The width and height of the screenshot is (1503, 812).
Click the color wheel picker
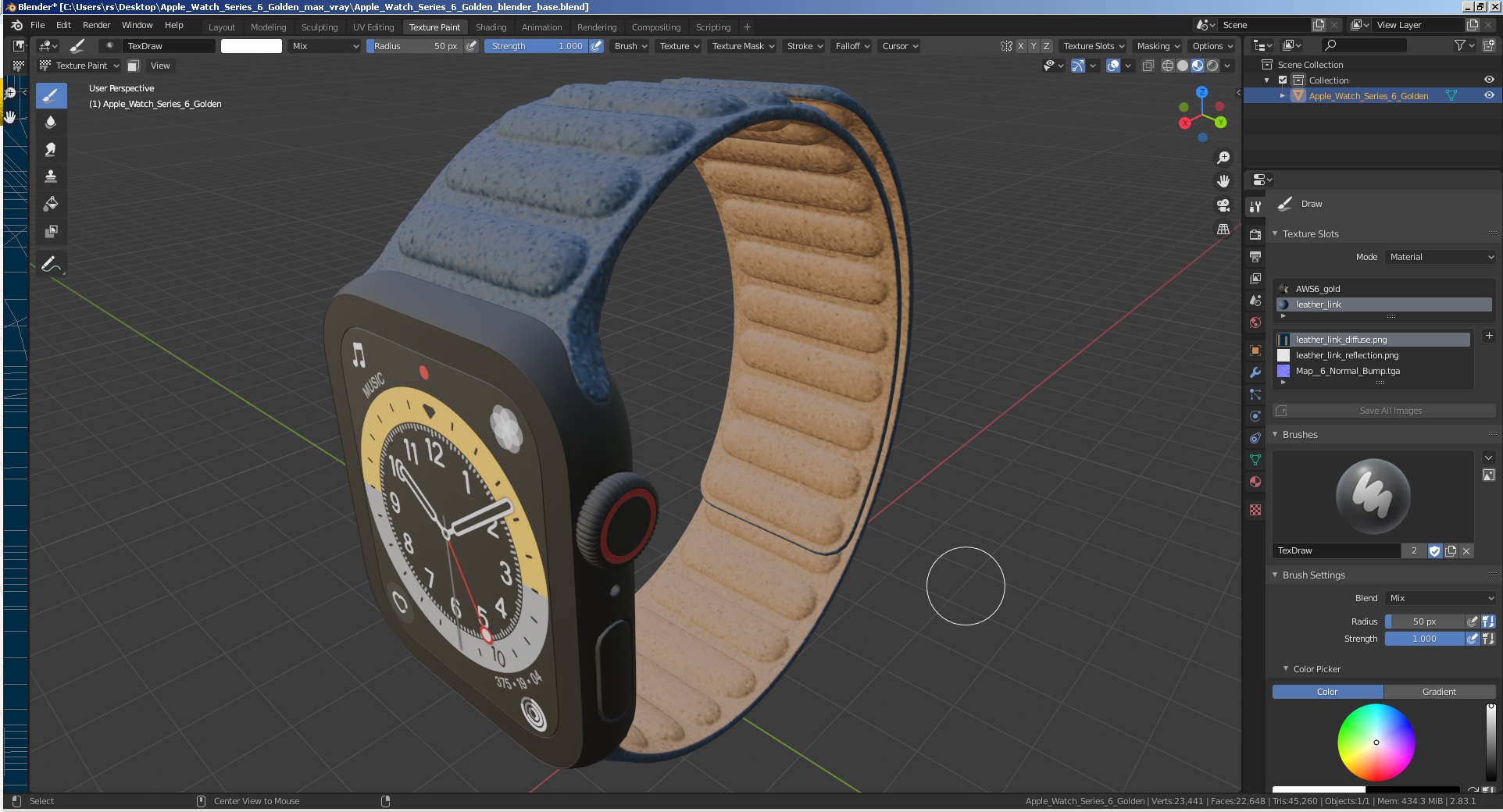click(x=1376, y=743)
